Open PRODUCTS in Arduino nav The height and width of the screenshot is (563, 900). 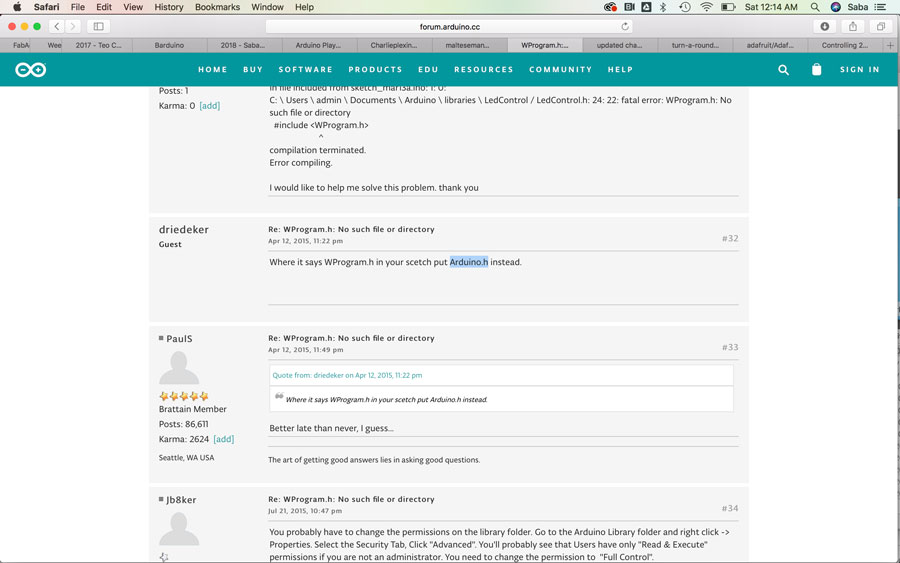(x=375, y=69)
